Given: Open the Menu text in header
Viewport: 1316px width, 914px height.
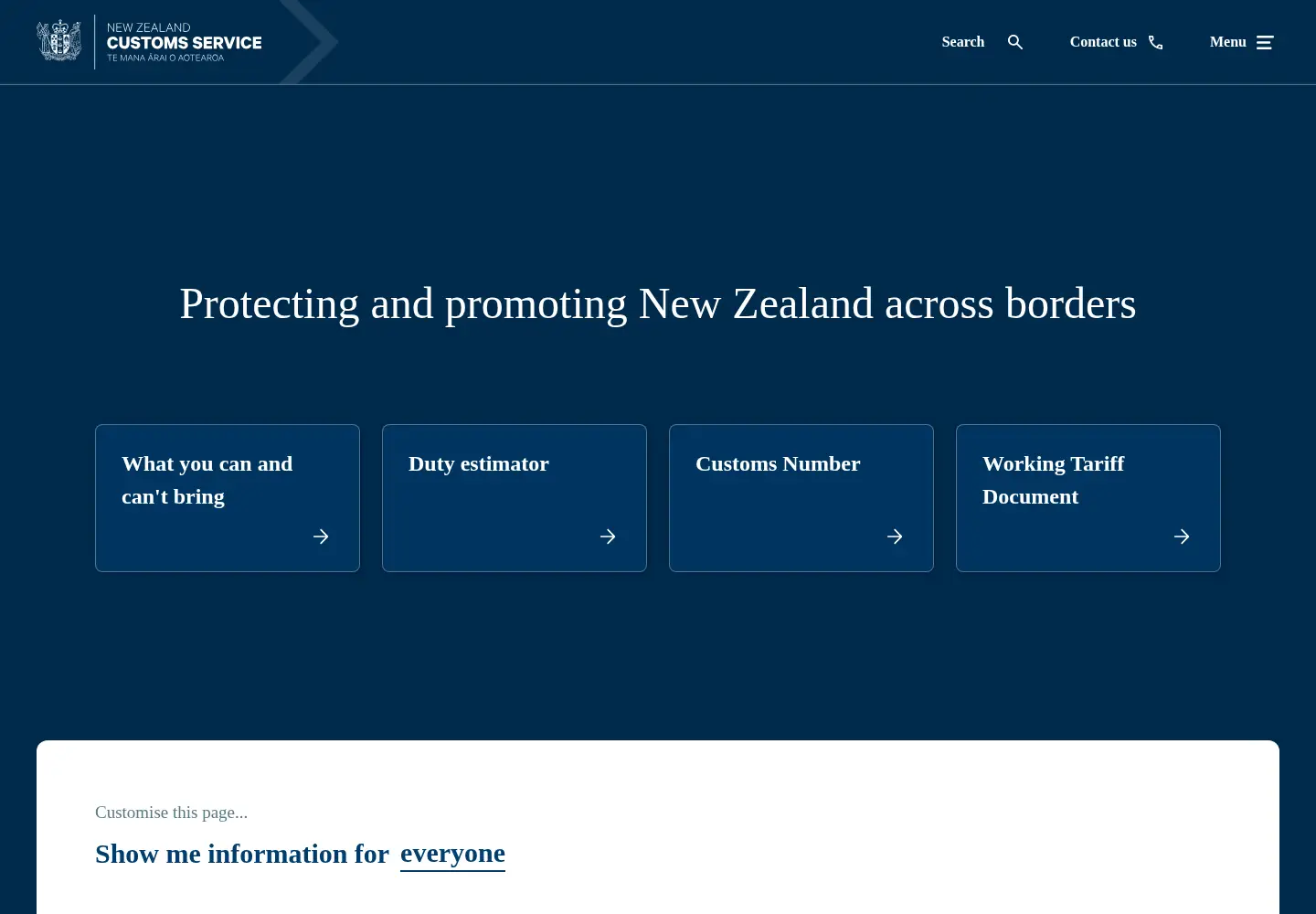Looking at the screenshot, I should (1228, 42).
